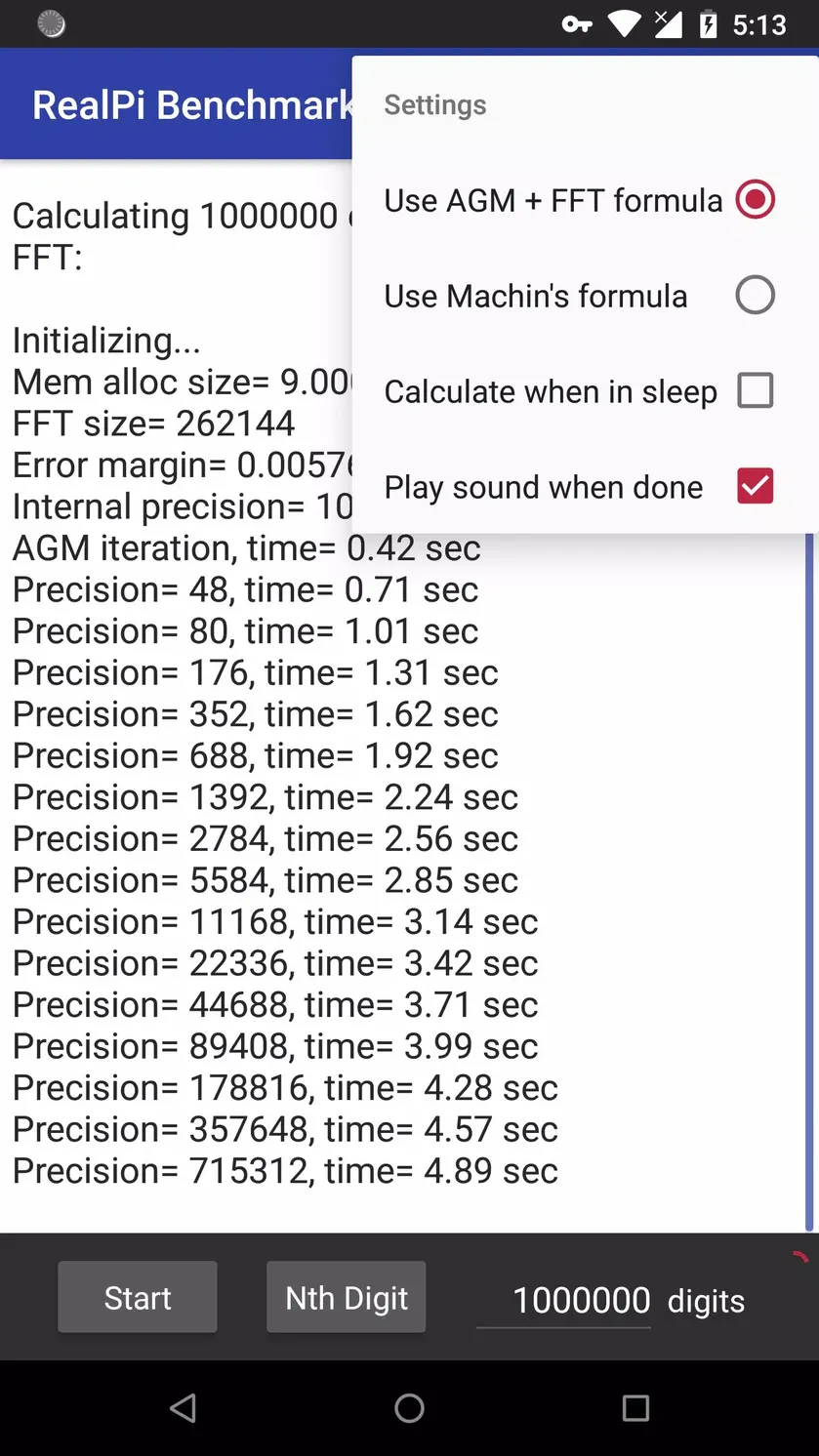Tap the cellular signal status icon
The image size is (819, 1456).
coord(668,24)
